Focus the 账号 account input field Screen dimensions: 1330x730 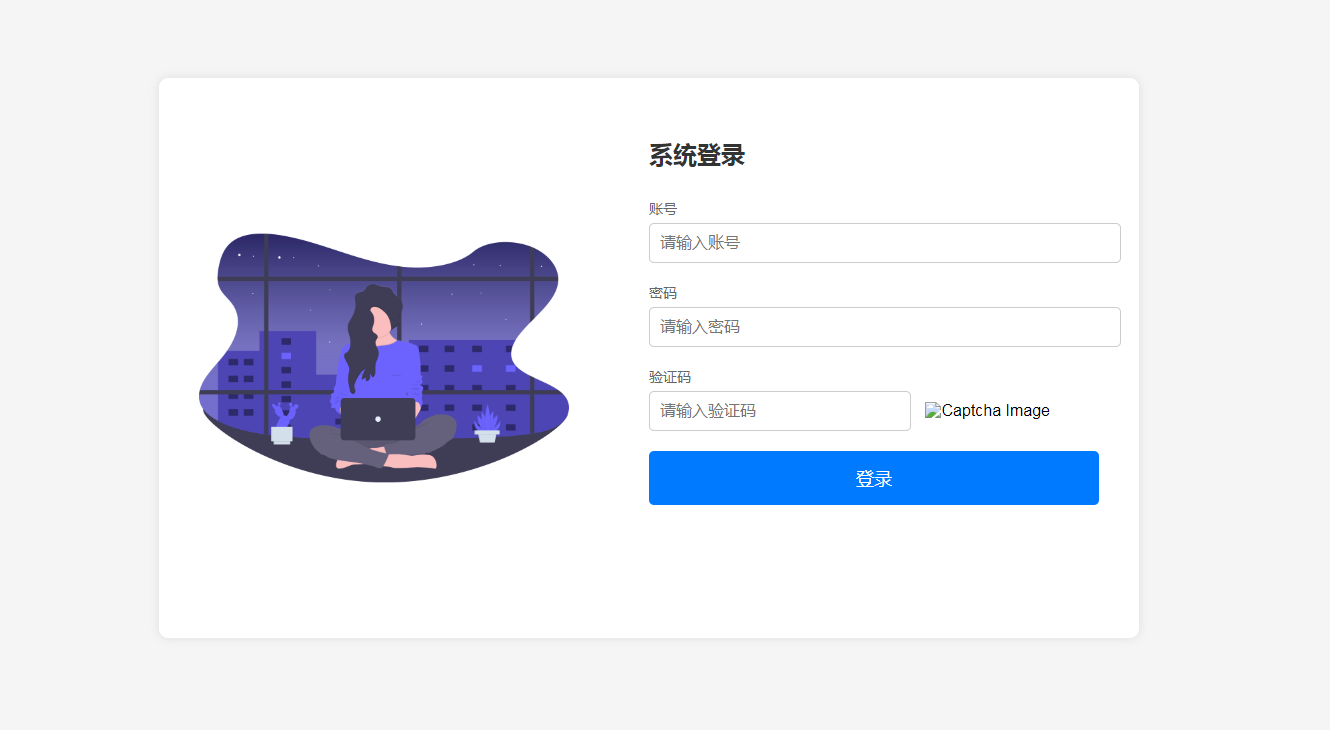(x=884, y=243)
